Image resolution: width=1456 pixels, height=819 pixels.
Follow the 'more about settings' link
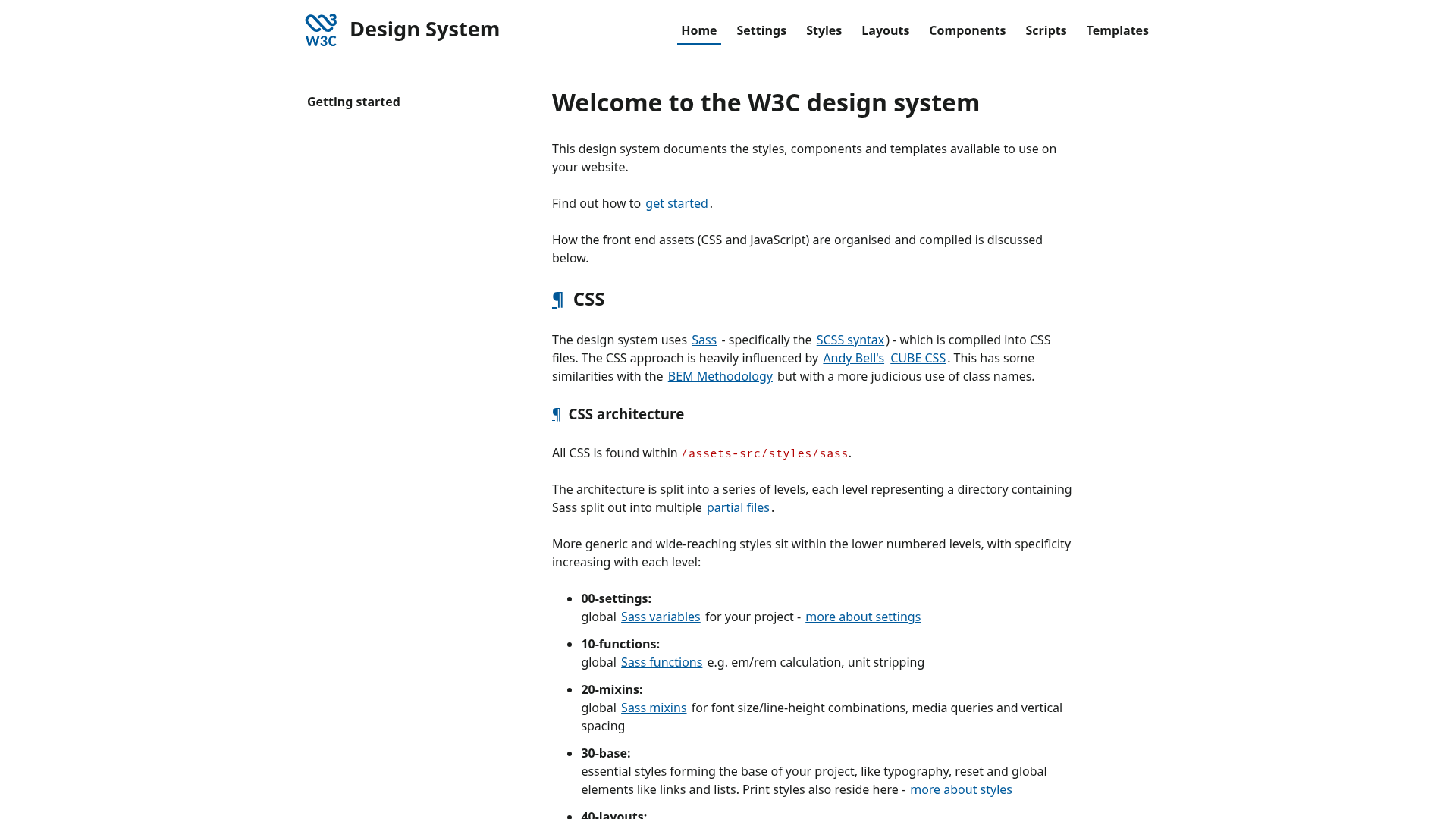coord(863,617)
